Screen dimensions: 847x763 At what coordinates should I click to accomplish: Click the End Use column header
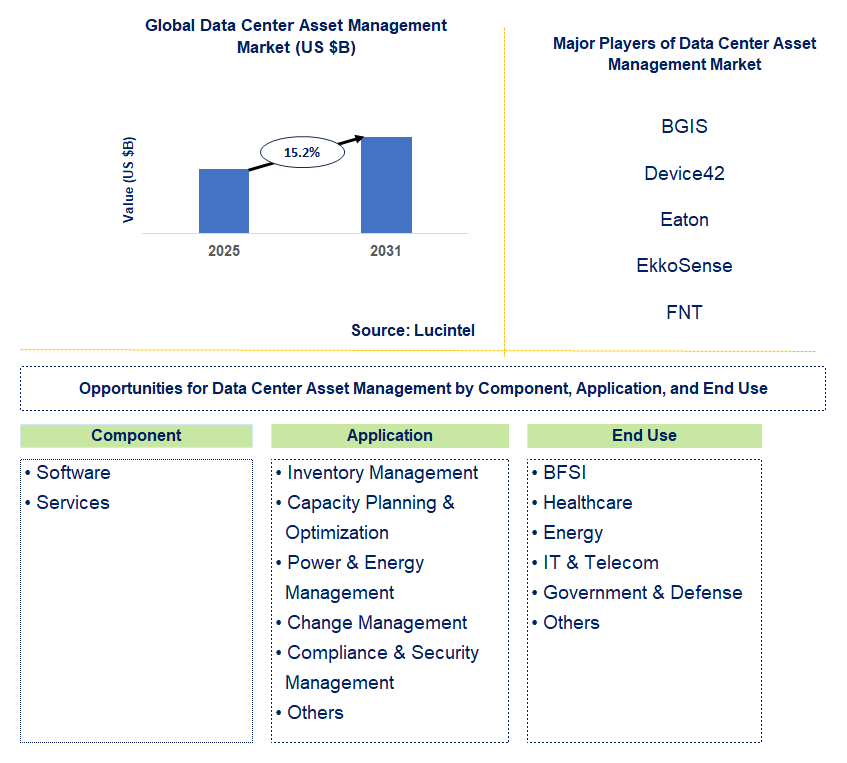[x=644, y=436]
